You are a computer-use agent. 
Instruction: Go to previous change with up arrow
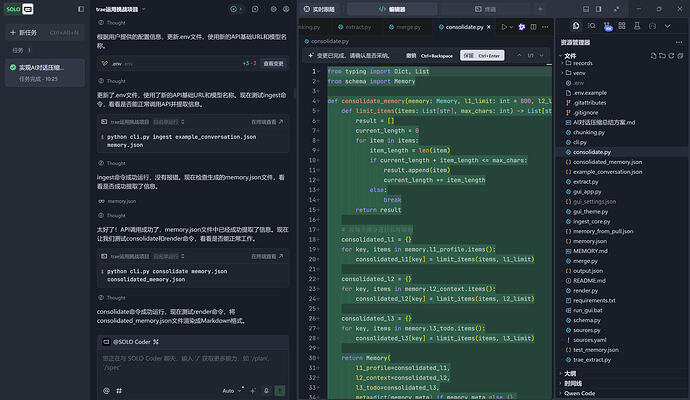[x=519, y=55]
